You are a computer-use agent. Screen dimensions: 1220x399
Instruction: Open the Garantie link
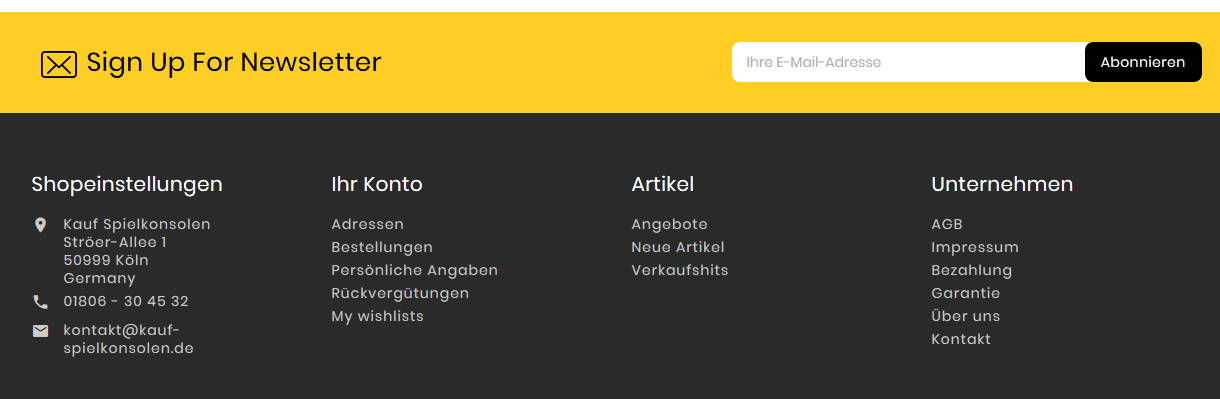point(965,293)
